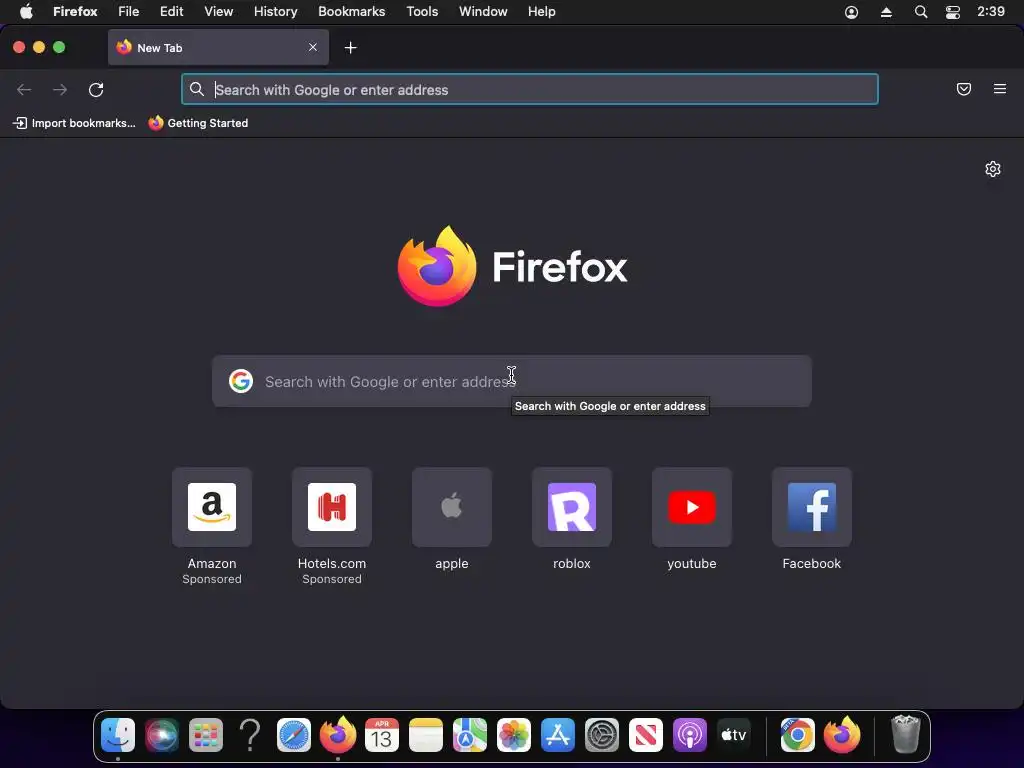Click Import bookmarks in bookmarks toolbar

click(74, 123)
